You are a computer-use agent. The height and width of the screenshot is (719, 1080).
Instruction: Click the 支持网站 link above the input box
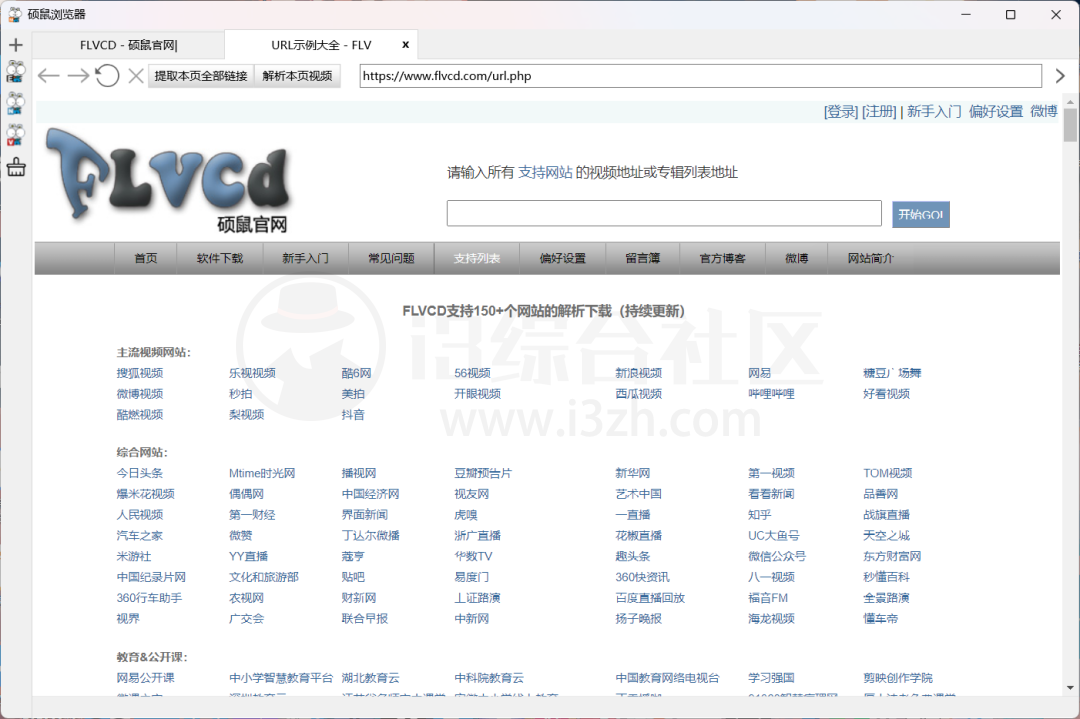(545, 172)
